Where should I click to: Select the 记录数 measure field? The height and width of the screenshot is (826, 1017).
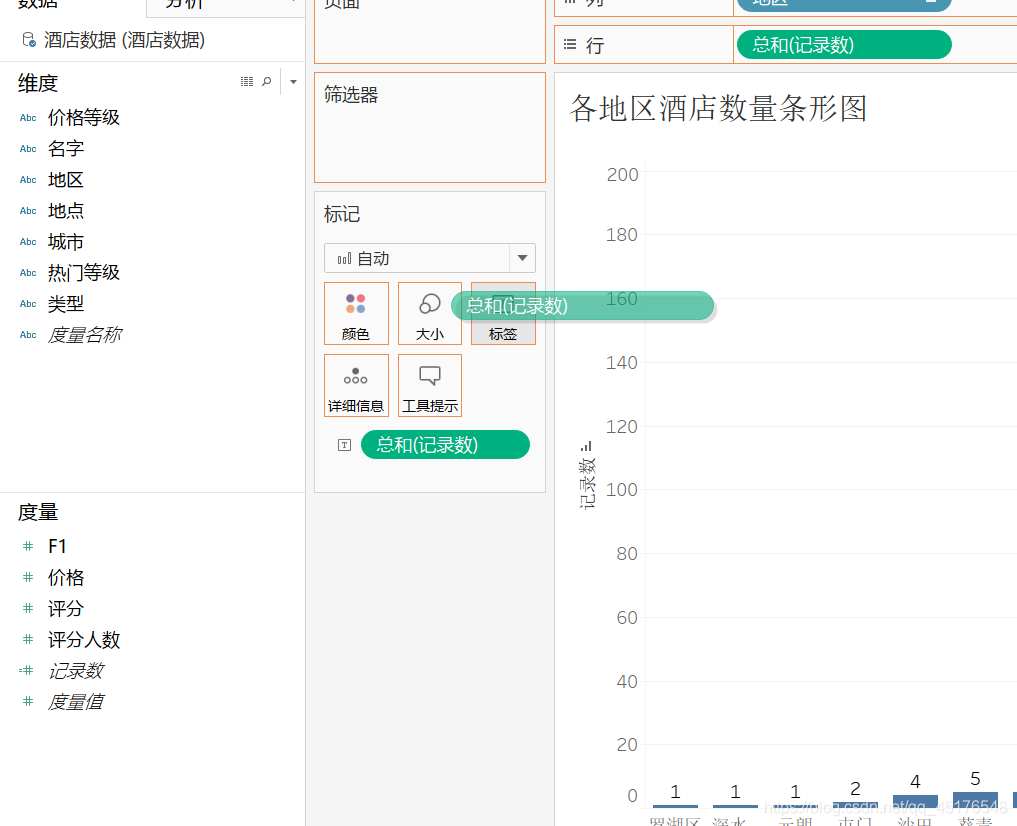78,670
